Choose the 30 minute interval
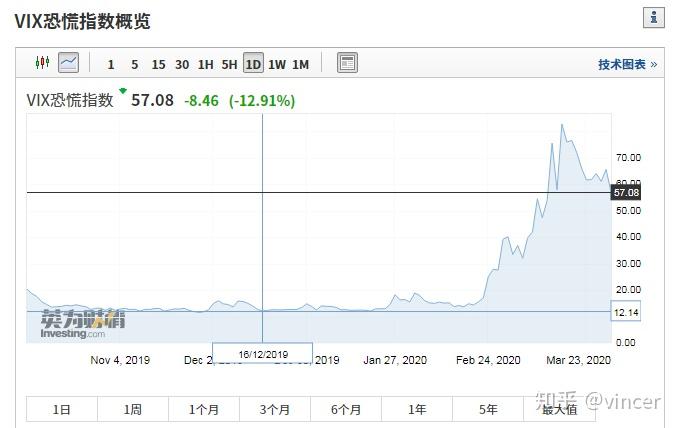 coord(182,65)
